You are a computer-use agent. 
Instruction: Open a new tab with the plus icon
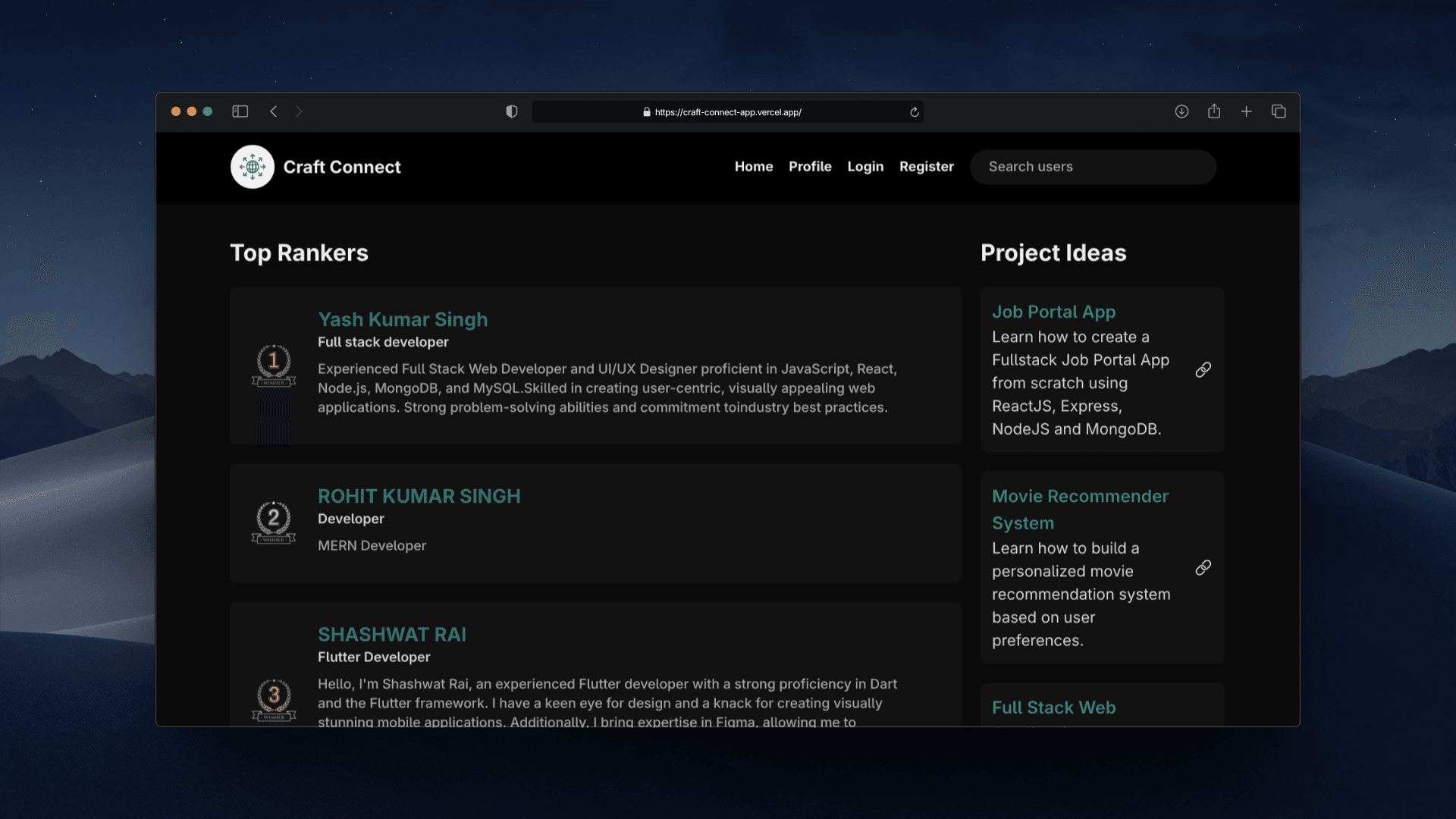[x=1246, y=111]
